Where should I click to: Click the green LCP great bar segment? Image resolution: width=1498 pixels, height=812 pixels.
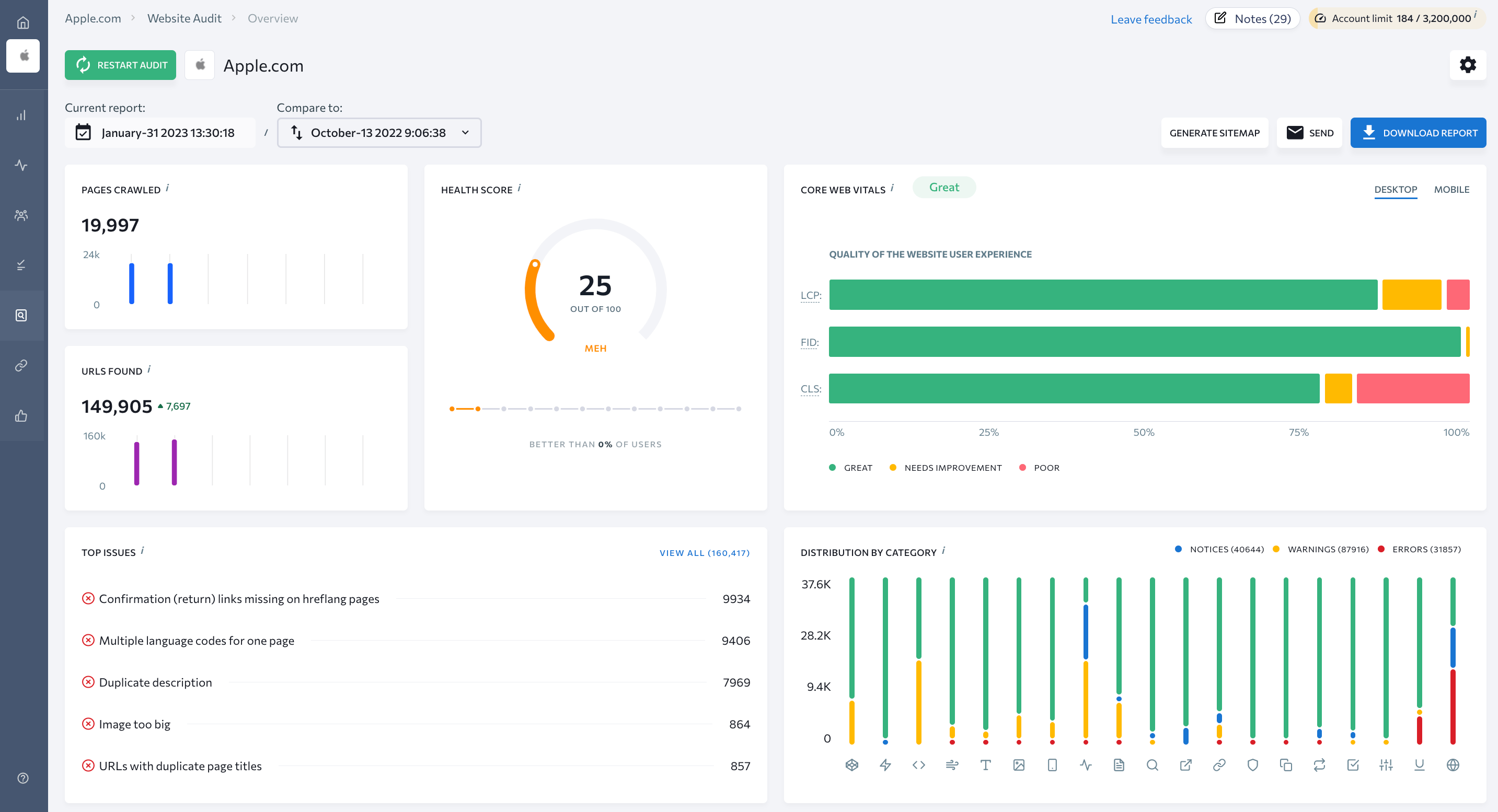pos(1103,295)
